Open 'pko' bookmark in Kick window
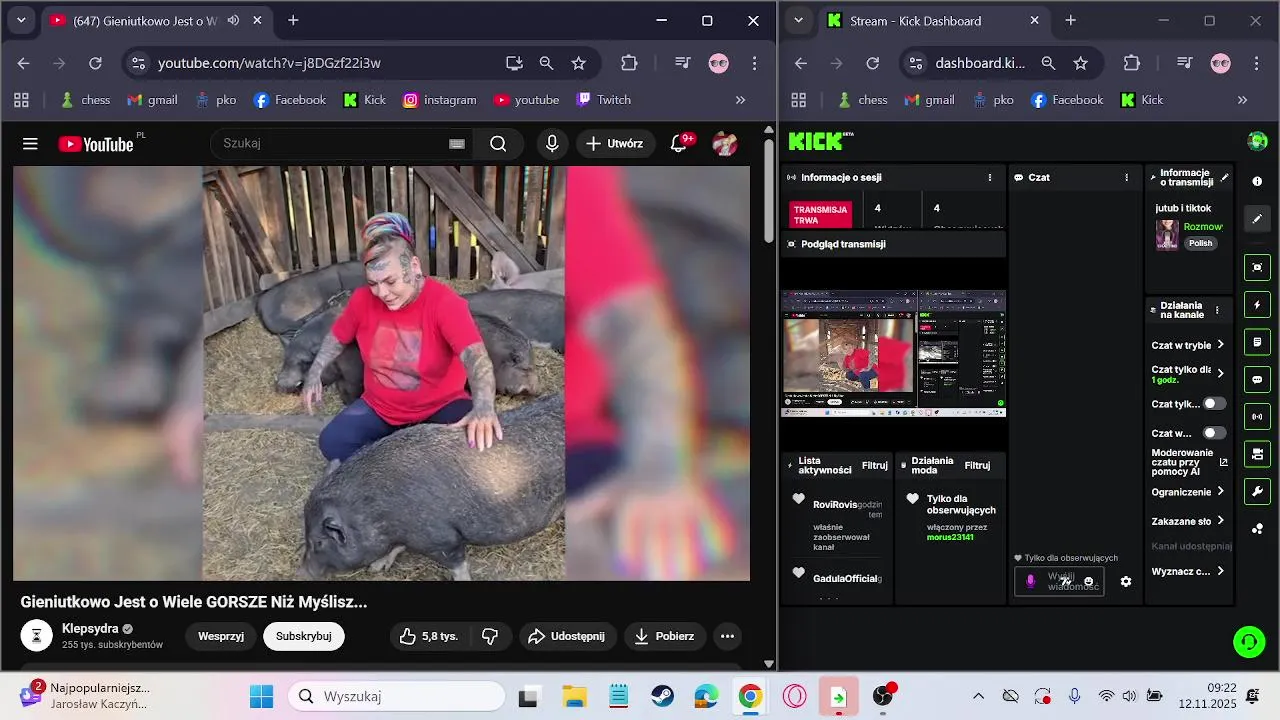Screen dimensions: 1280x720 993,100
